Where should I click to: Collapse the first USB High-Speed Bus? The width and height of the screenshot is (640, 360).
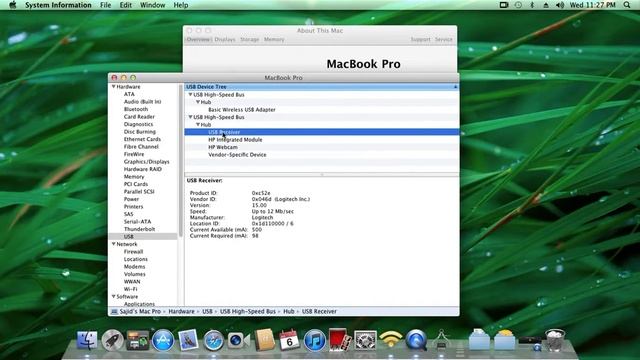190,94
